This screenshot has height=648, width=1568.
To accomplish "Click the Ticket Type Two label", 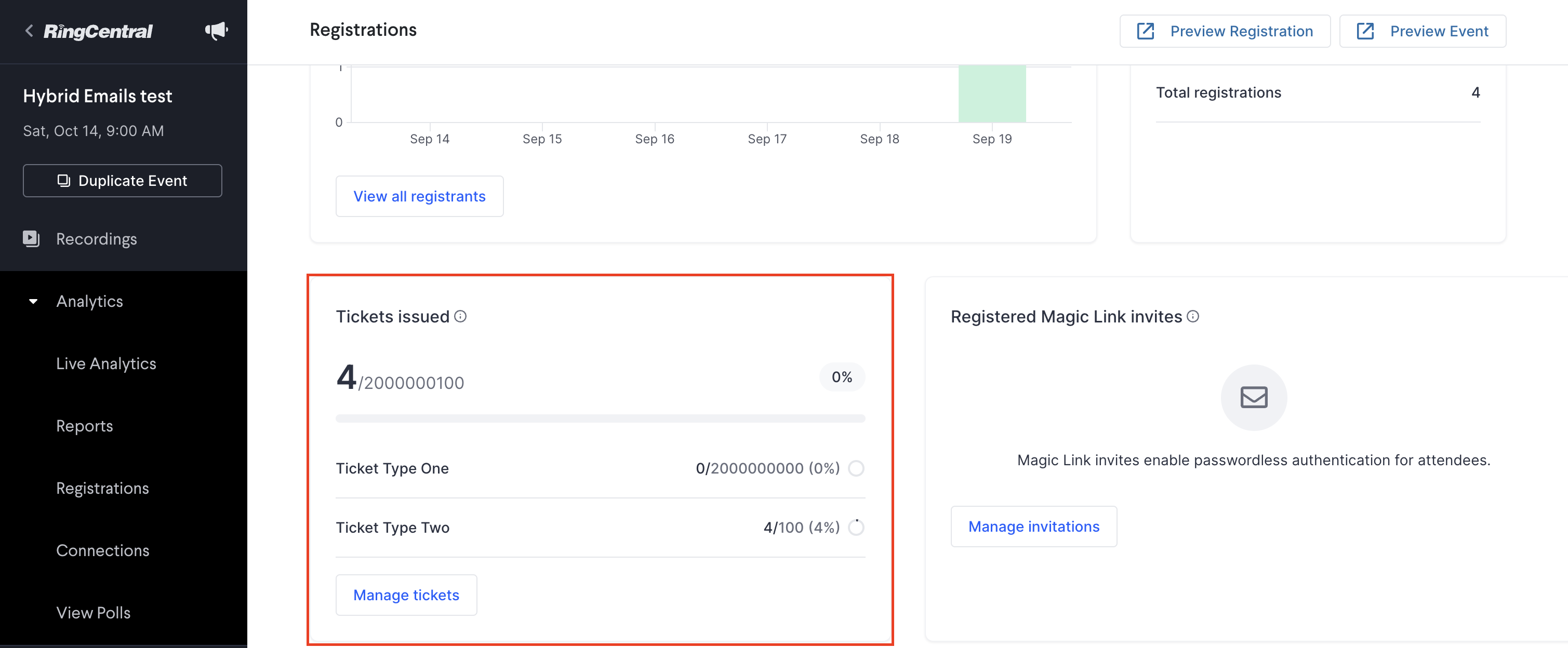I will pos(393,528).
